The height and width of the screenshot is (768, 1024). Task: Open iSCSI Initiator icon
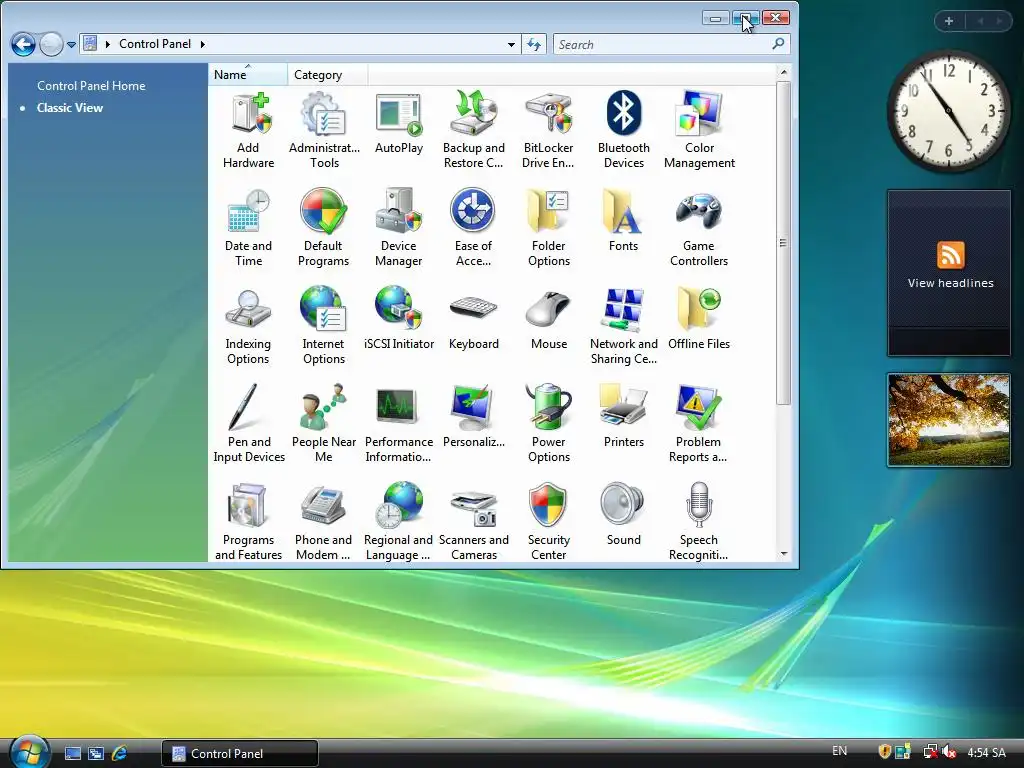pos(398,319)
